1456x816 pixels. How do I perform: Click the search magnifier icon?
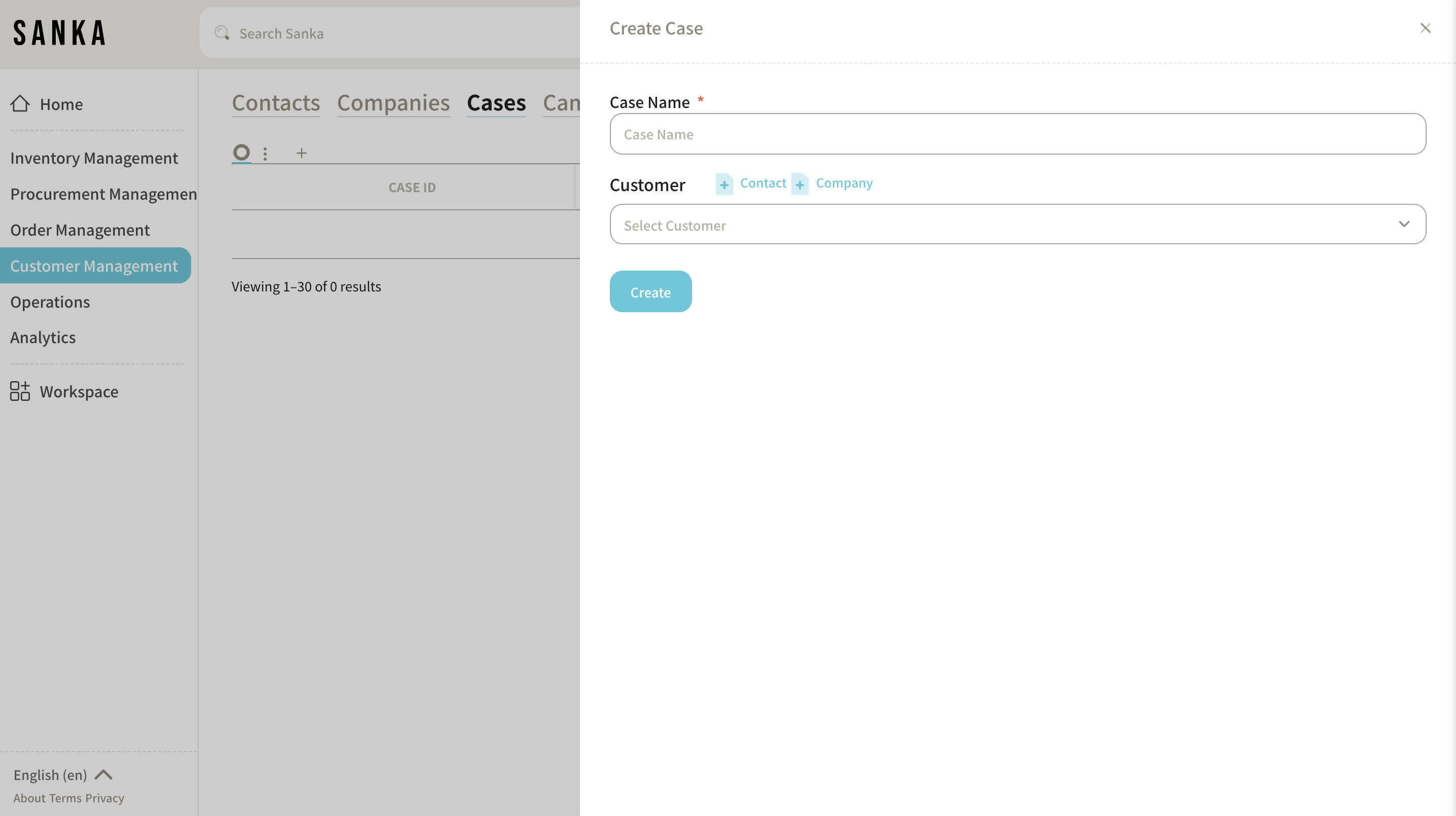point(222,33)
